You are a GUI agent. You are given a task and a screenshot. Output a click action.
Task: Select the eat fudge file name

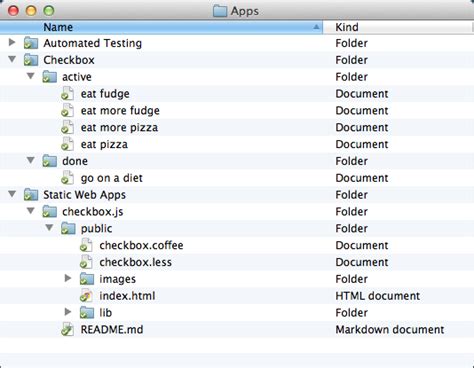[105, 94]
